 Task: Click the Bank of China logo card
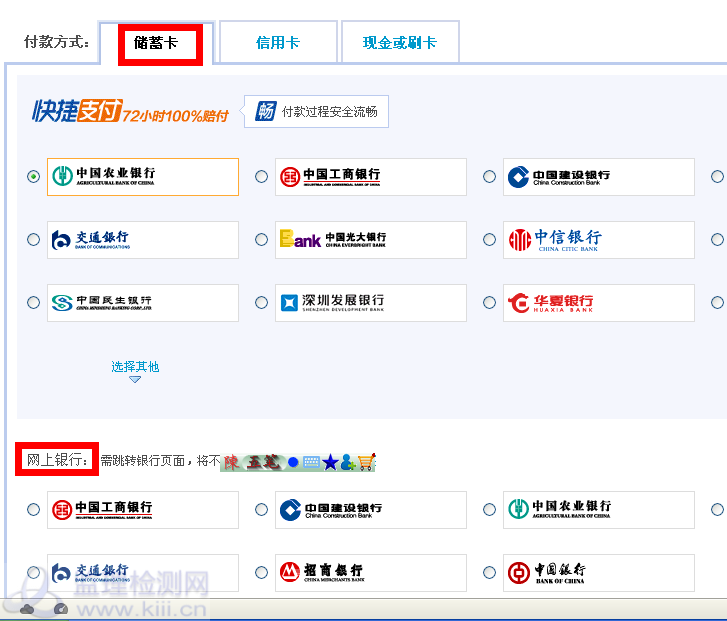(599, 573)
